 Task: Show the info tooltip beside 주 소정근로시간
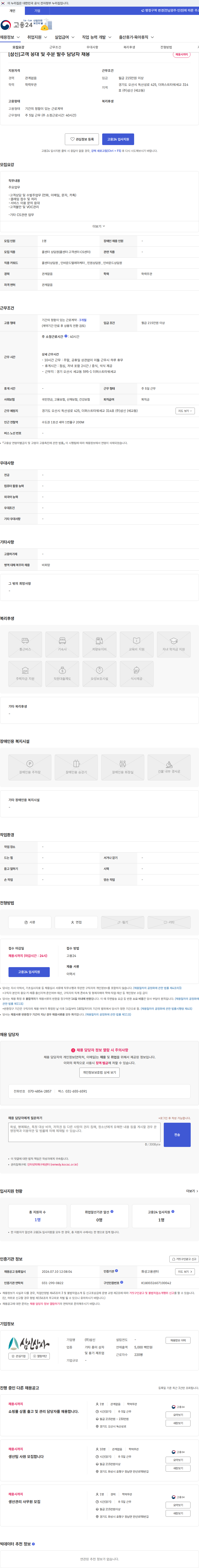pos(66,336)
